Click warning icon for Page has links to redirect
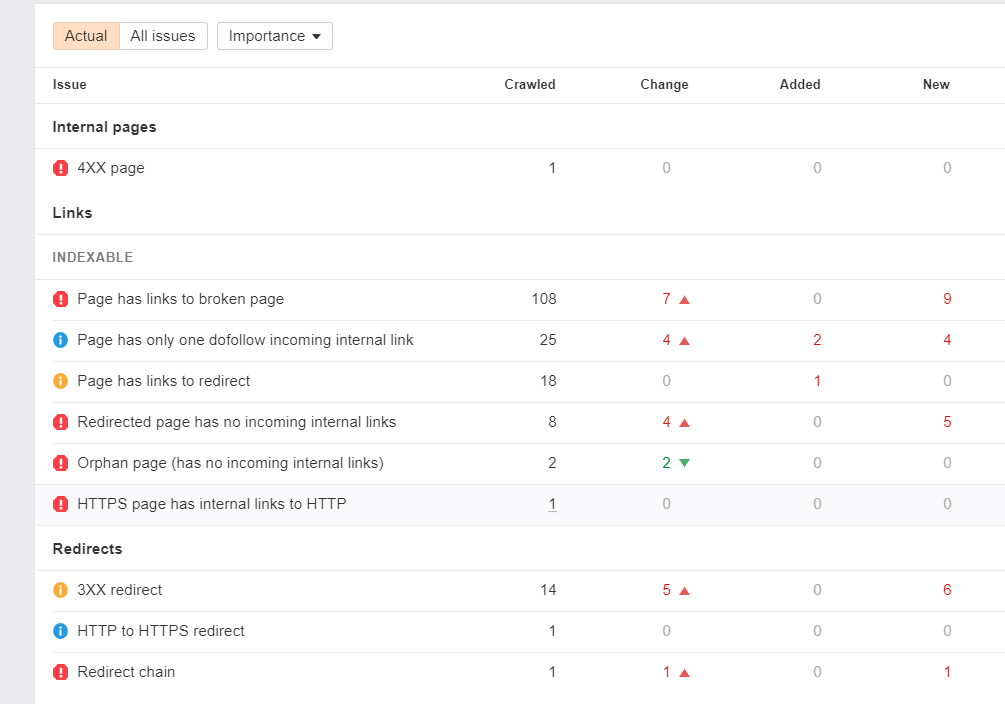This screenshot has height=704, width=1005. point(60,381)
